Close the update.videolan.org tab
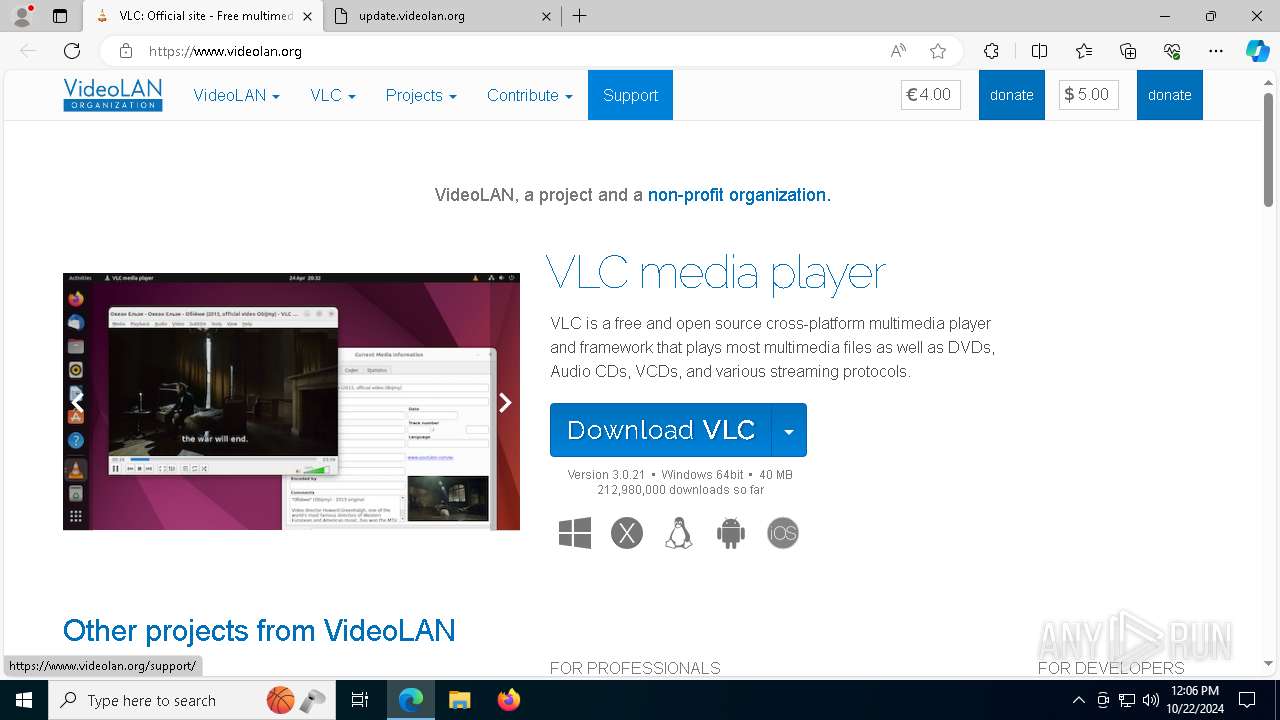This screenshot has width=1280, height=720. click(546, 16)
